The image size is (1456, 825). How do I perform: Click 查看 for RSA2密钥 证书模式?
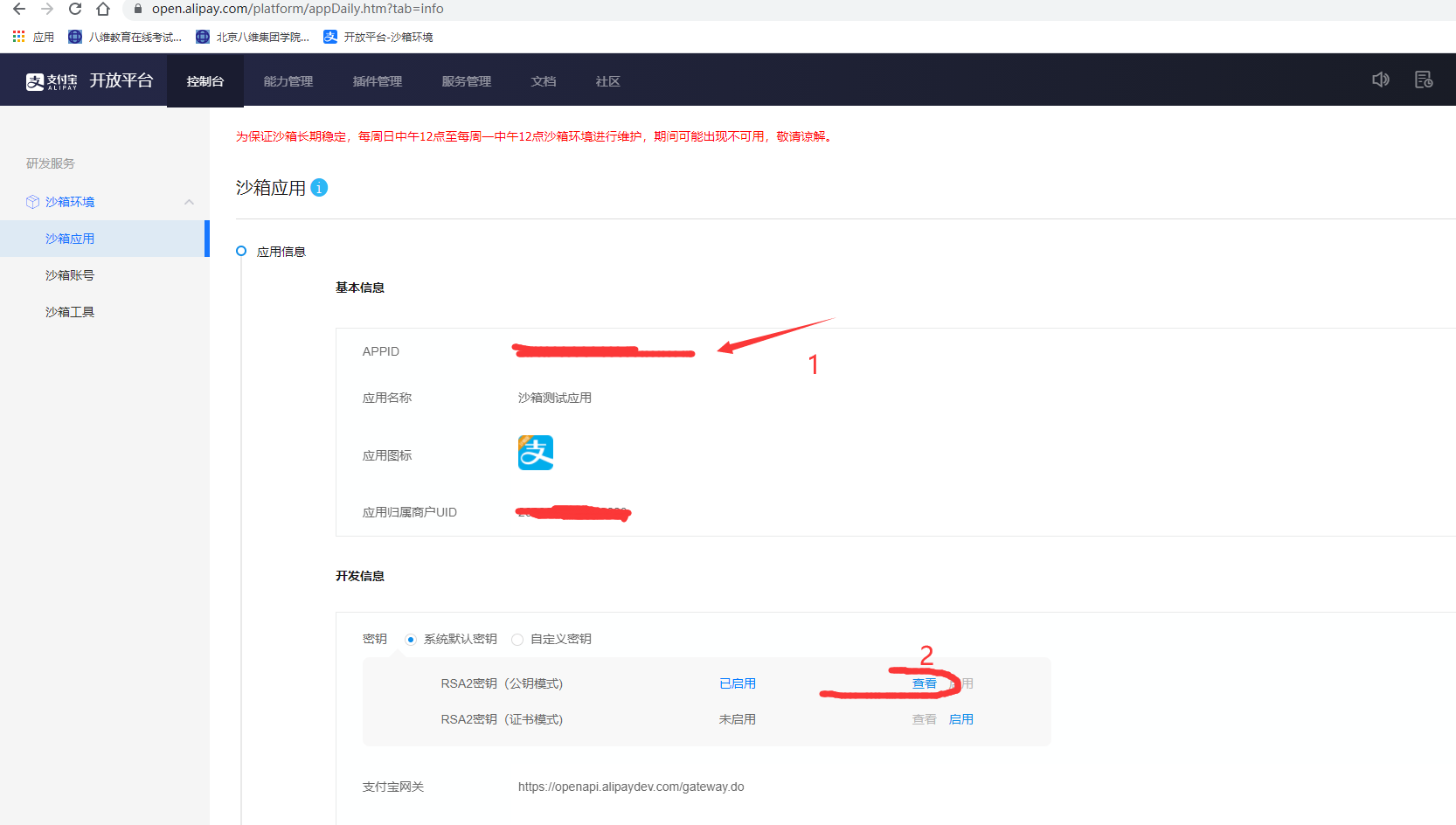pyautogui.click(x=925, y=719)
